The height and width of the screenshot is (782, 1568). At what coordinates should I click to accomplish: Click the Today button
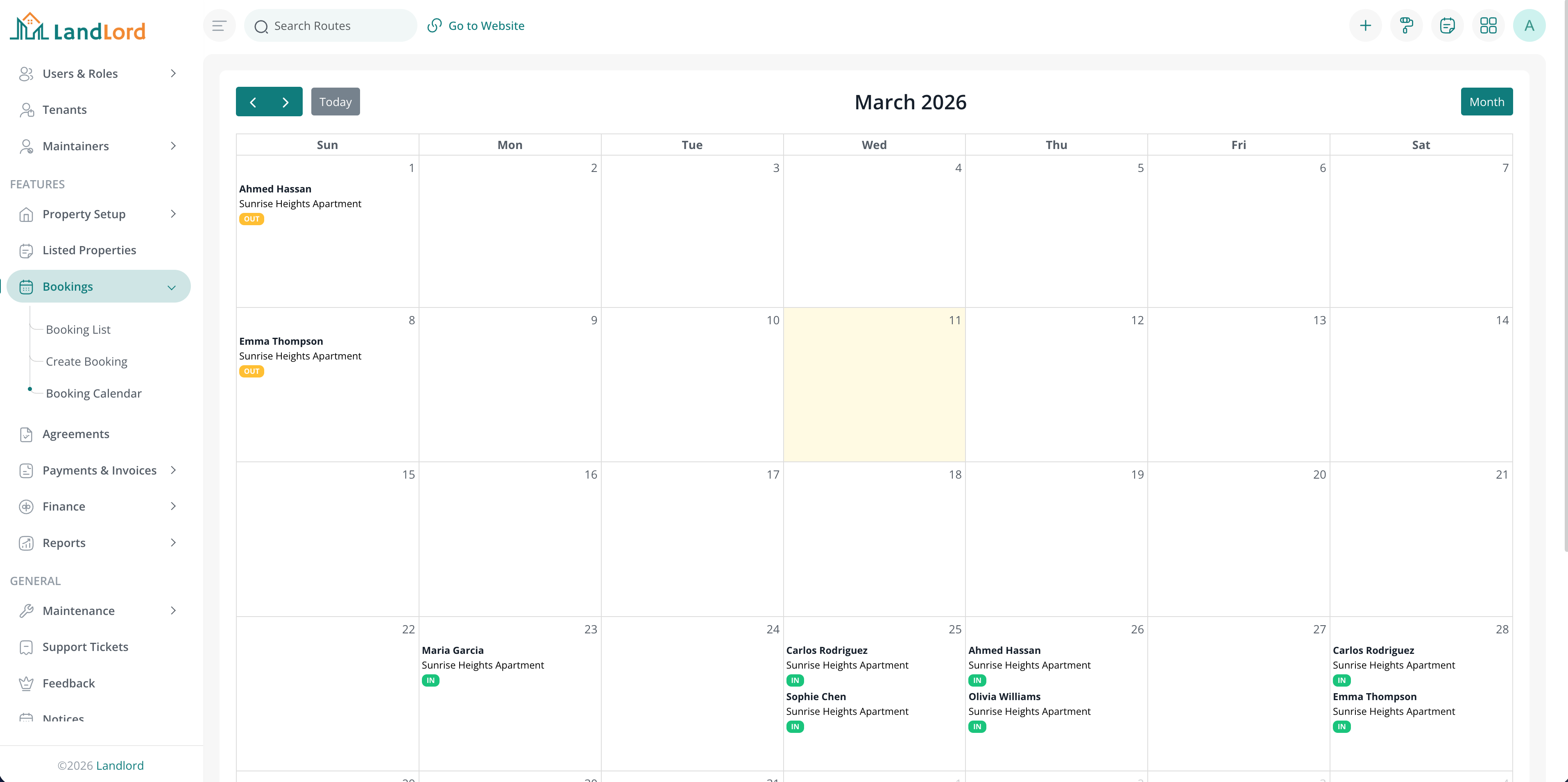click(335, 101)
